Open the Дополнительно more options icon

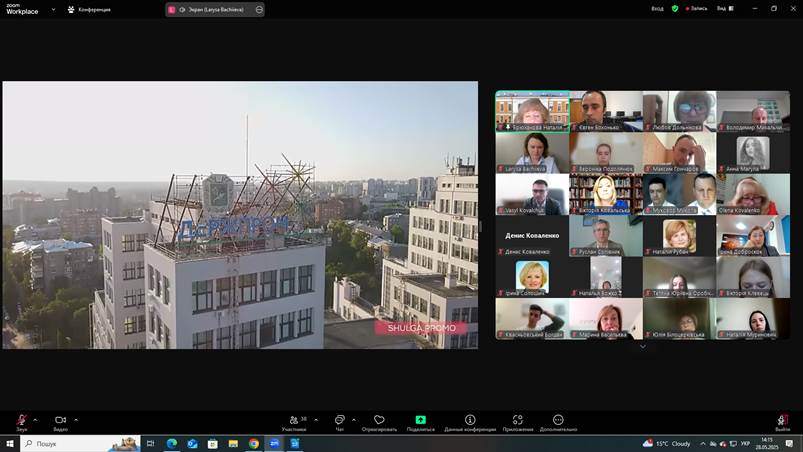pos(558,420)
